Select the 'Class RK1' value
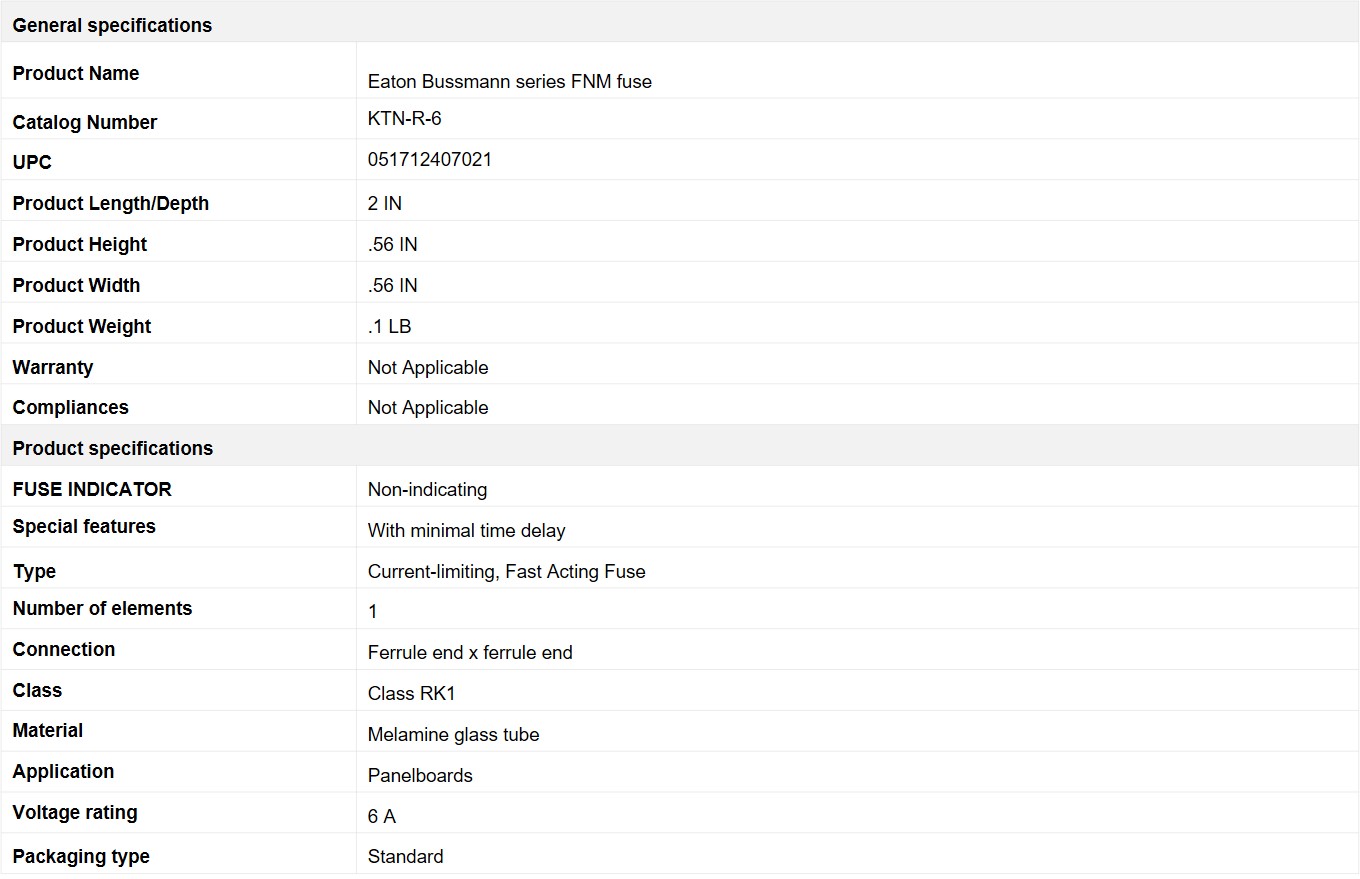The height and width of the screenshot is (879, 1360). point(412,693)
